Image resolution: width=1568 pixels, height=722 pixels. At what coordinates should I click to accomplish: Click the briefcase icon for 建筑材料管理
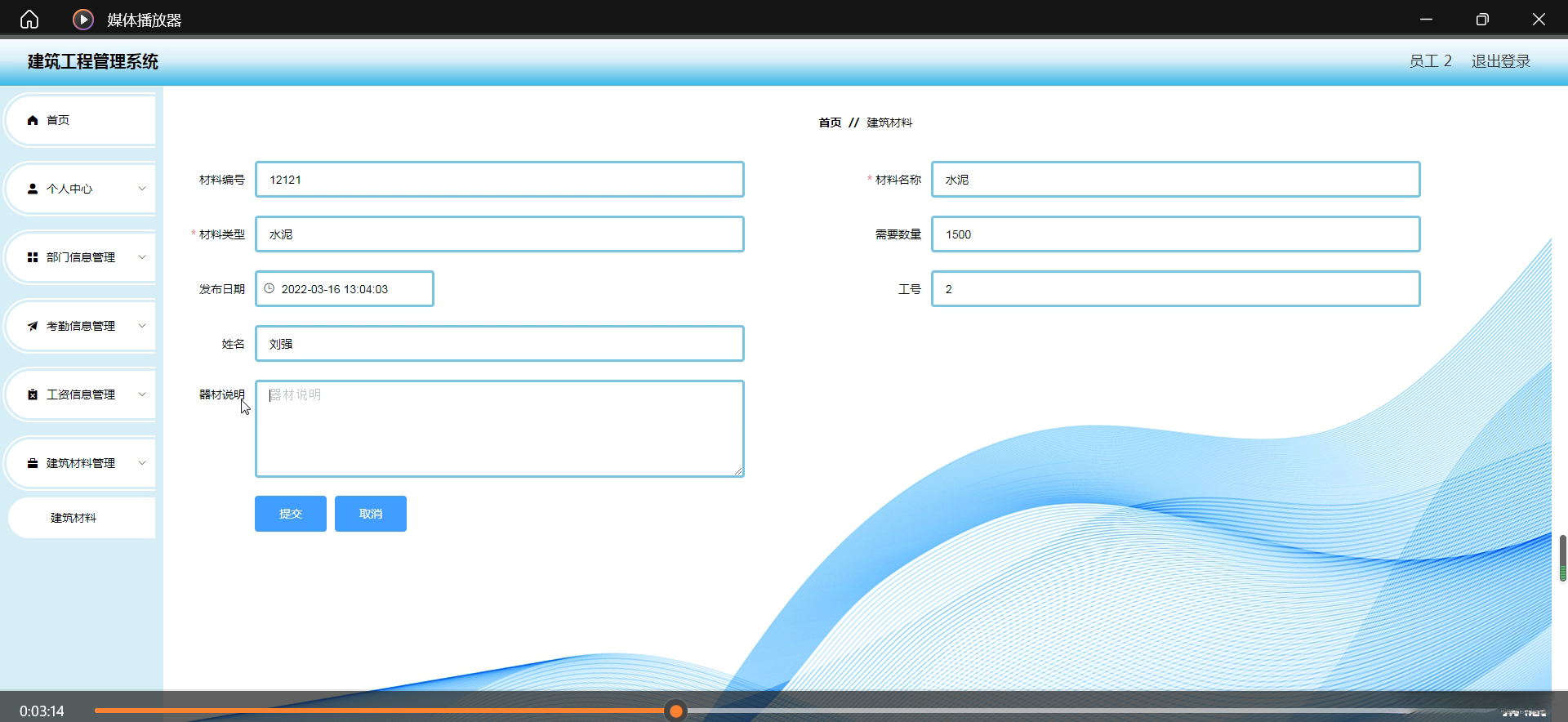point(33,463)
